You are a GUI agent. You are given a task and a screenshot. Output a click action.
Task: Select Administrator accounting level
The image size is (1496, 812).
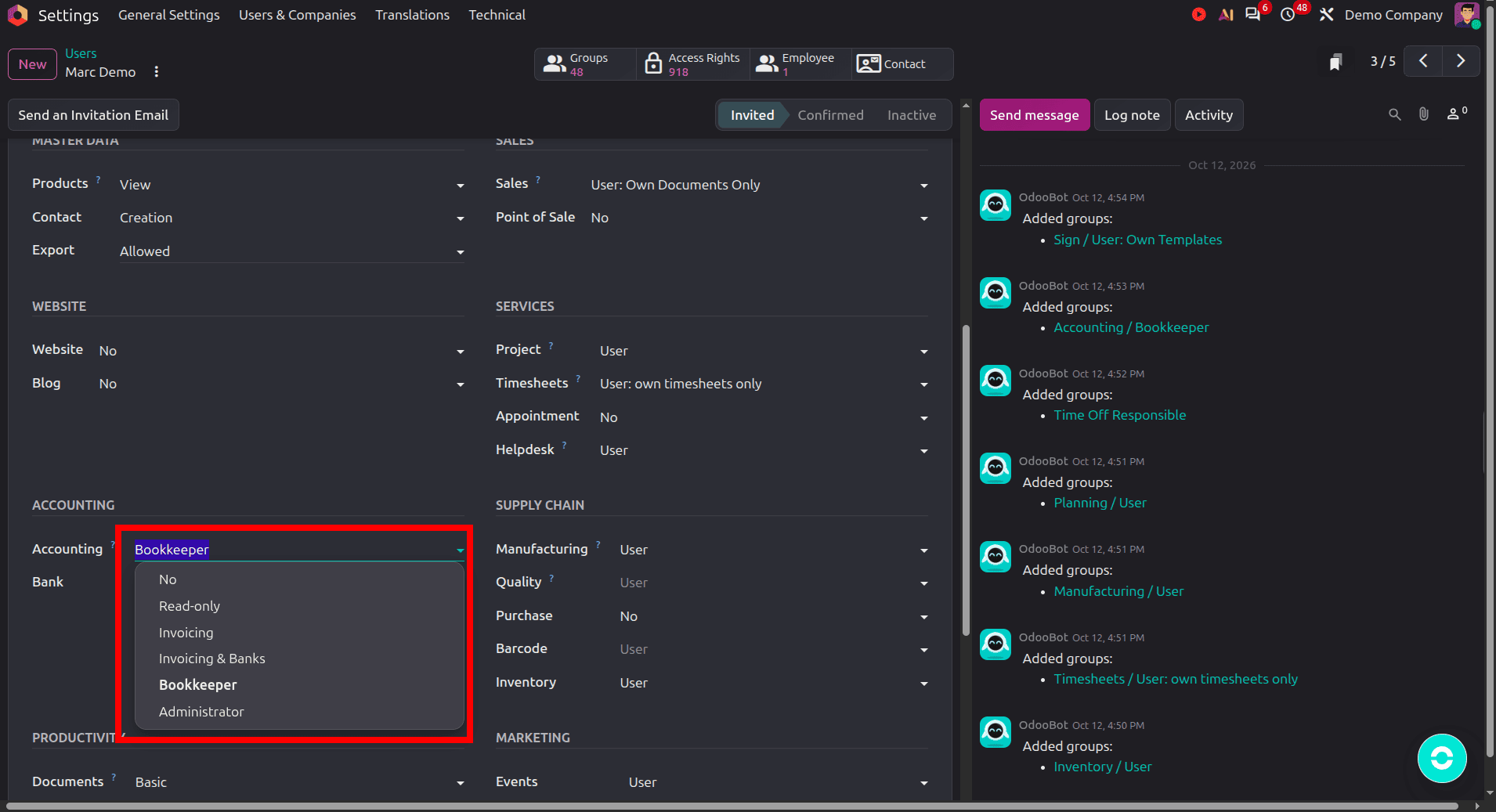(x=299, y=712)
